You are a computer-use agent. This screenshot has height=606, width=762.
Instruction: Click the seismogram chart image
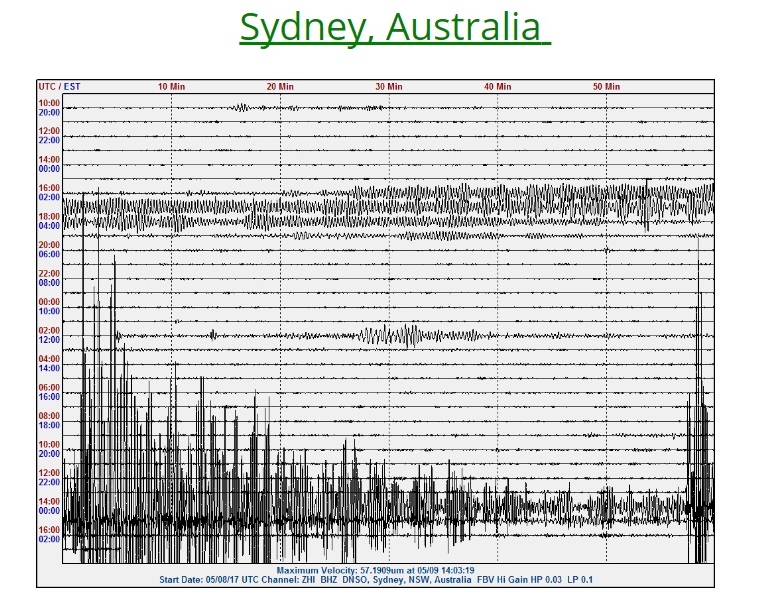coord(375,333)
